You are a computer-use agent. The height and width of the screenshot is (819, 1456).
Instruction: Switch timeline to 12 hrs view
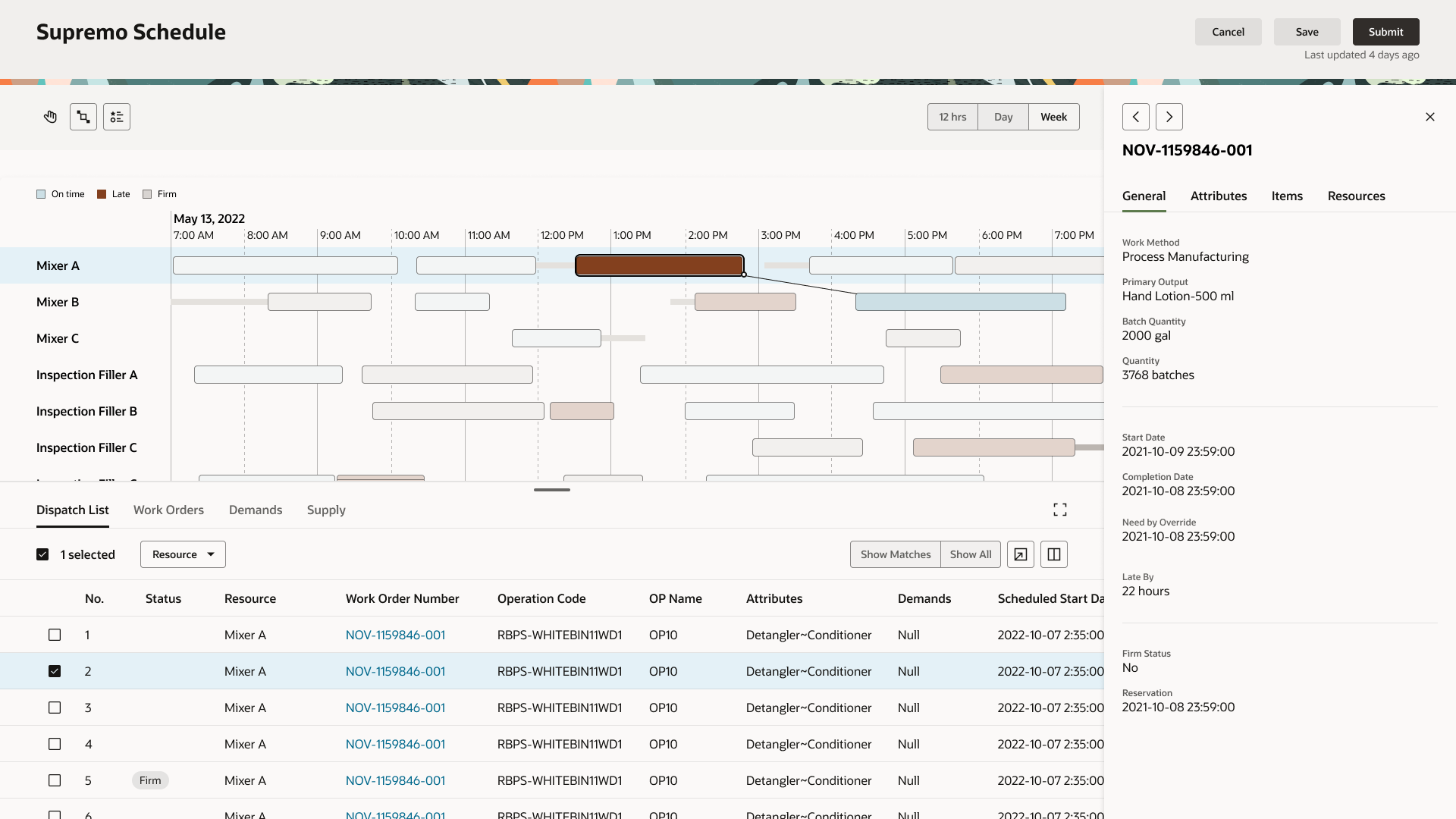pos(952,117)
